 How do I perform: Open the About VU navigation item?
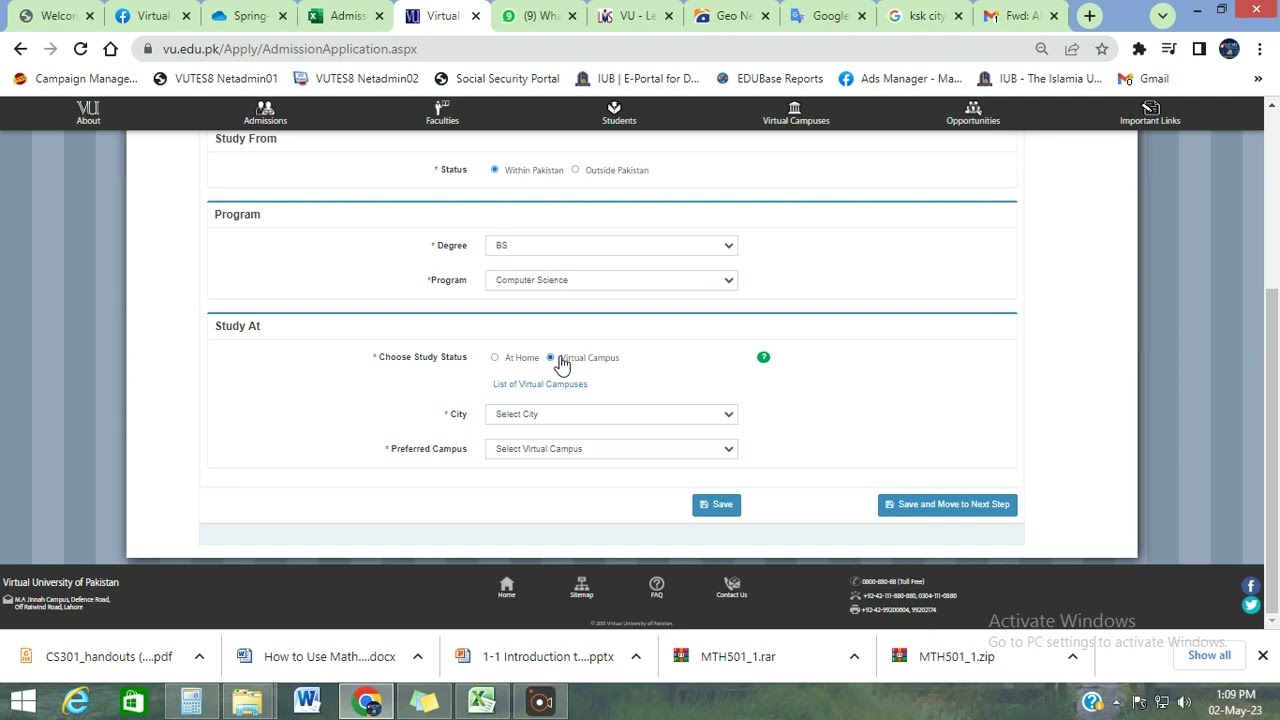tap(88, 113)
